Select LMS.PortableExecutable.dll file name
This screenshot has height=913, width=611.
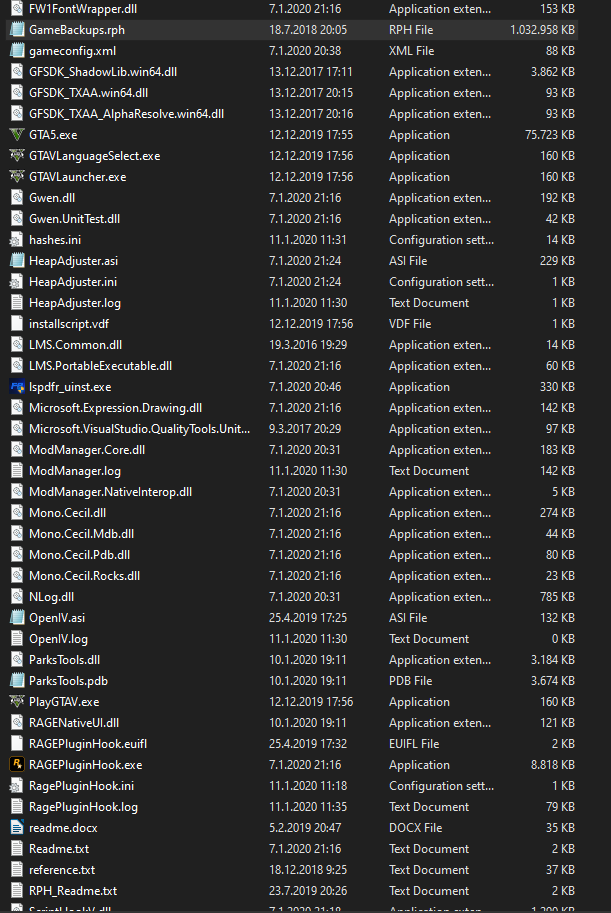[x=101, y=366]
